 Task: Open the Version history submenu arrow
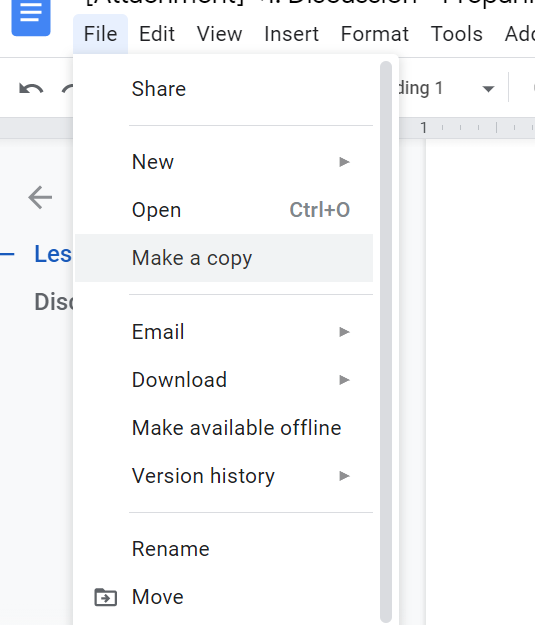pyautogui.click(x=344, y=476)
